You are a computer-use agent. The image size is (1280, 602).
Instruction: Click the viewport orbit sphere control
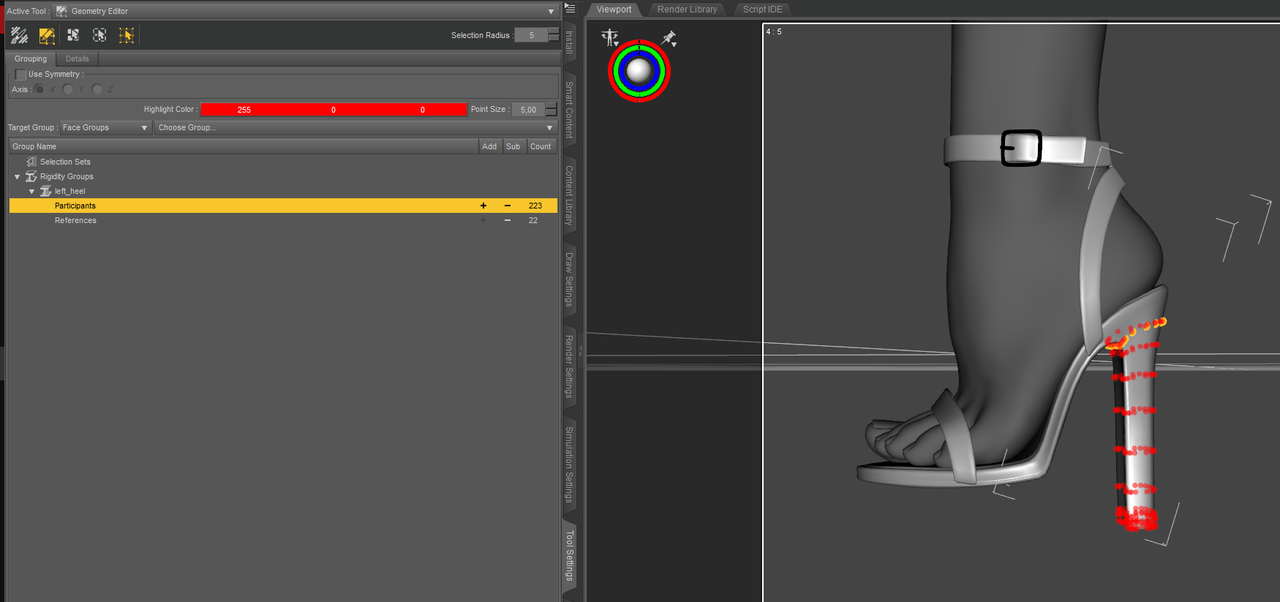(640, 70)
